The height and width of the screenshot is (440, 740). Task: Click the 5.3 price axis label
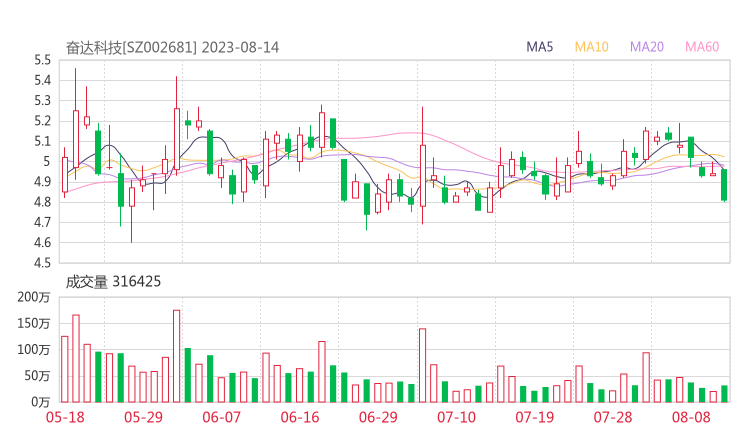tap(42, 101)
